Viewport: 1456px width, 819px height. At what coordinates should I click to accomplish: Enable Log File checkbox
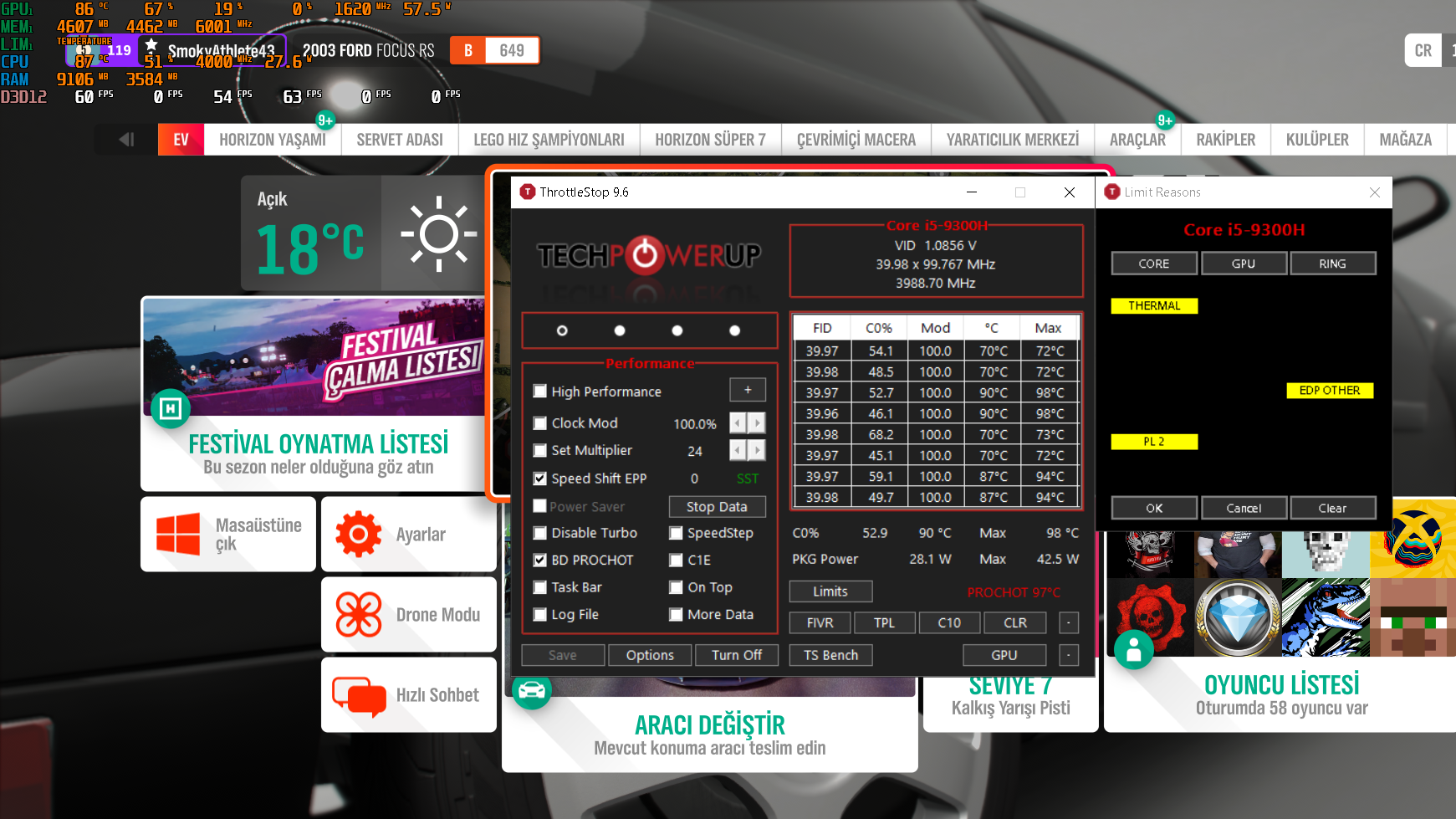pyautogui.click(x=540, y=615)
